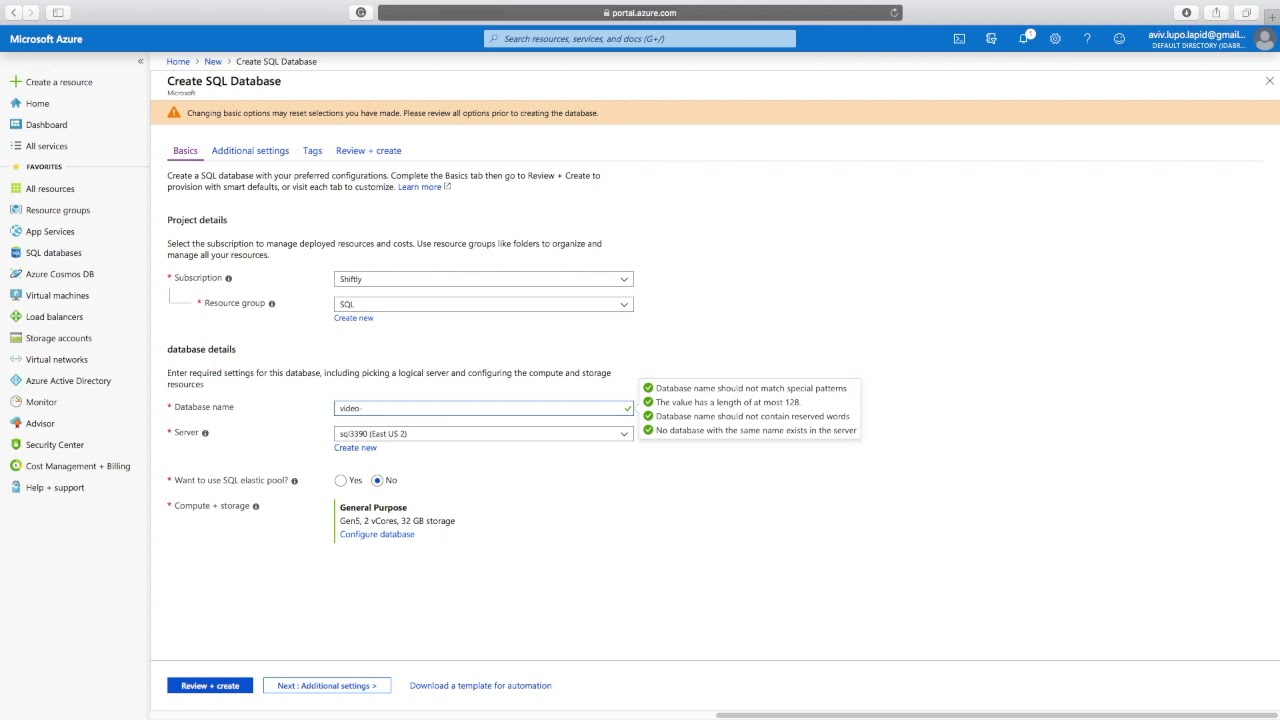Open Azure Cosmos DB in the sidebar
This screenshot has height=720, width=1280.
60,274
